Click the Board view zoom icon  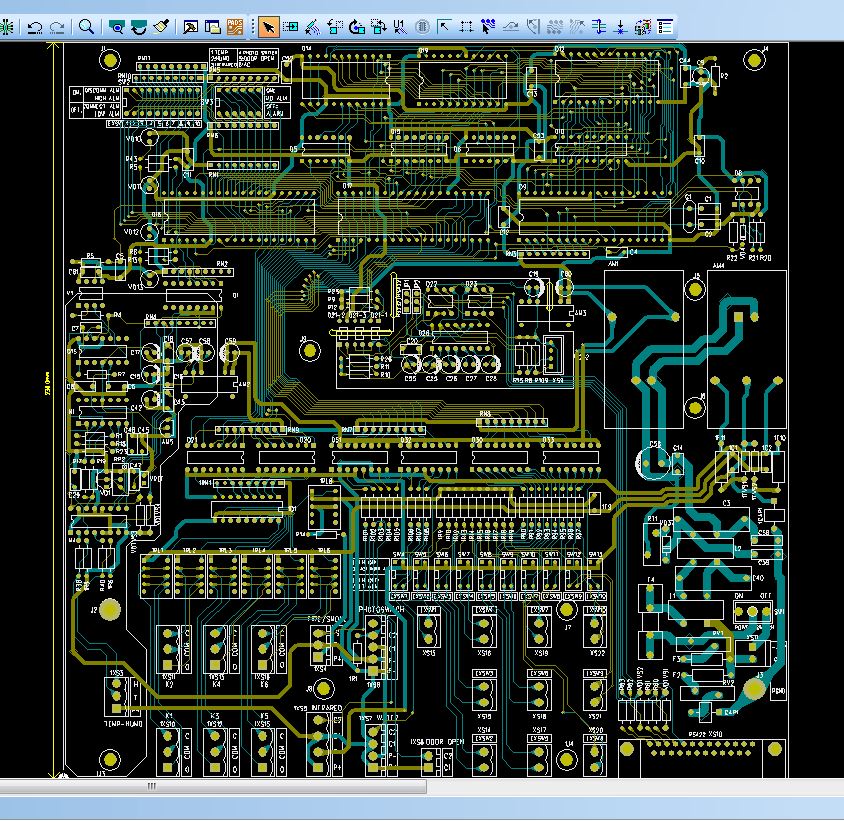[x=116, y=27]
